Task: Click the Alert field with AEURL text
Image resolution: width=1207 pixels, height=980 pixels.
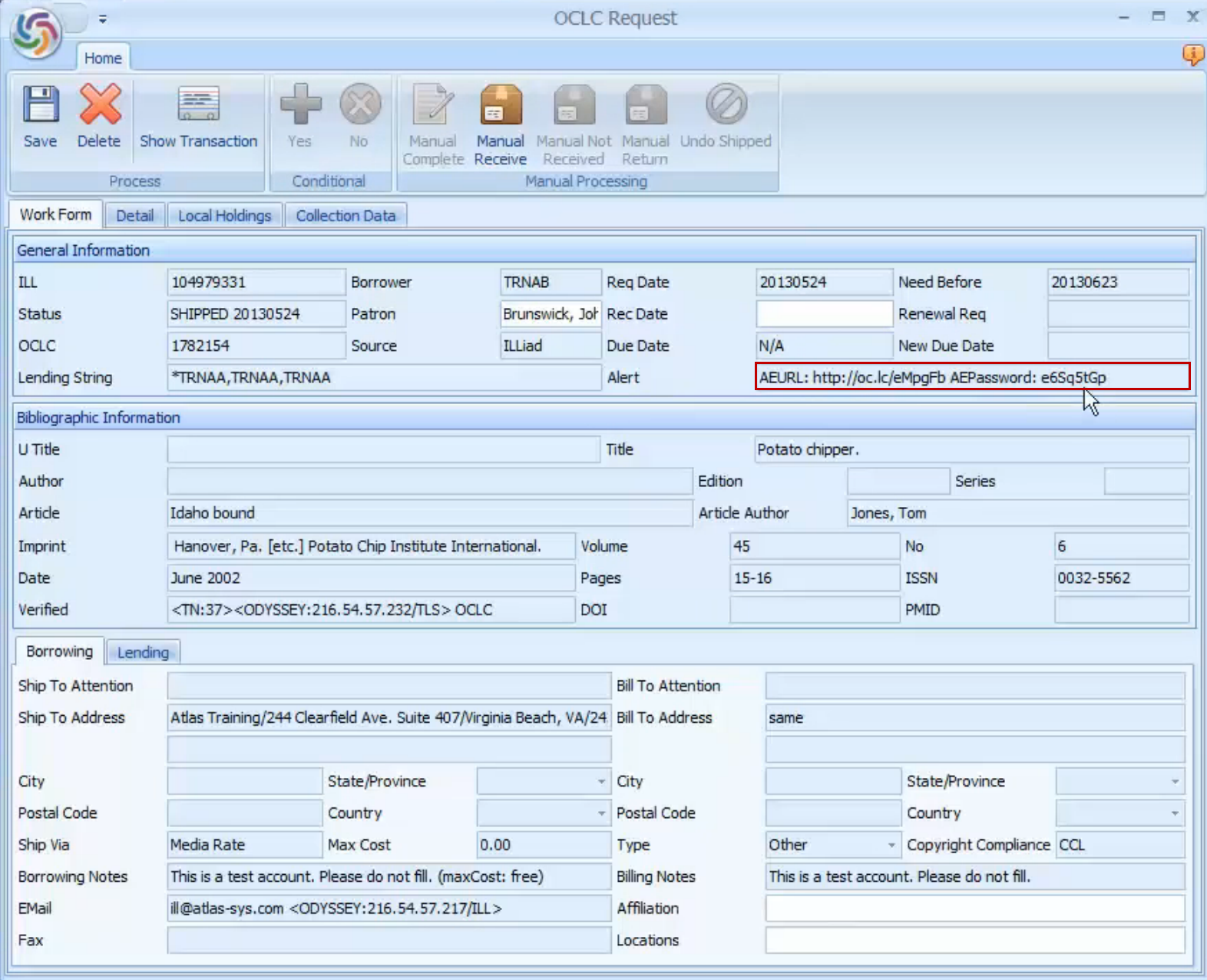Action: [x=971, y=377]
